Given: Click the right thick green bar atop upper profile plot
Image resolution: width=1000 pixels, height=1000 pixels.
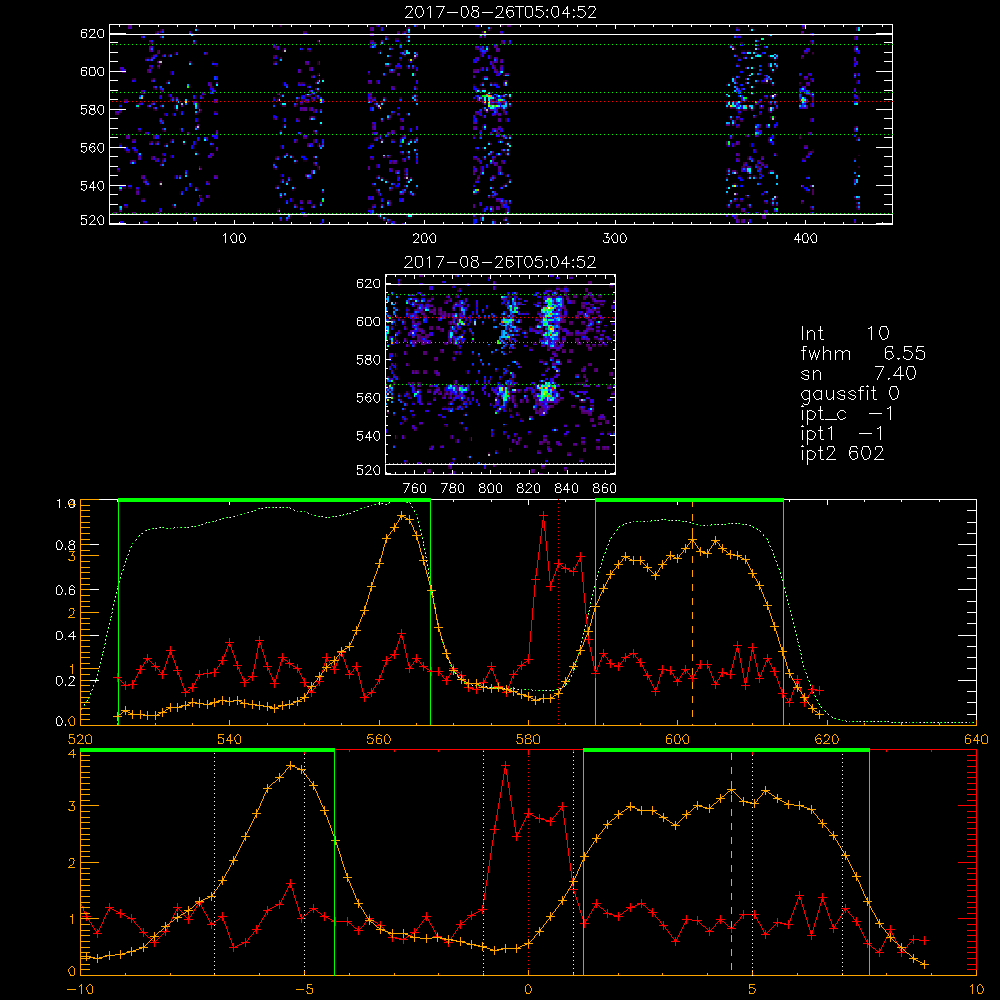Looking at the screenshot, I should click(689, 500).
